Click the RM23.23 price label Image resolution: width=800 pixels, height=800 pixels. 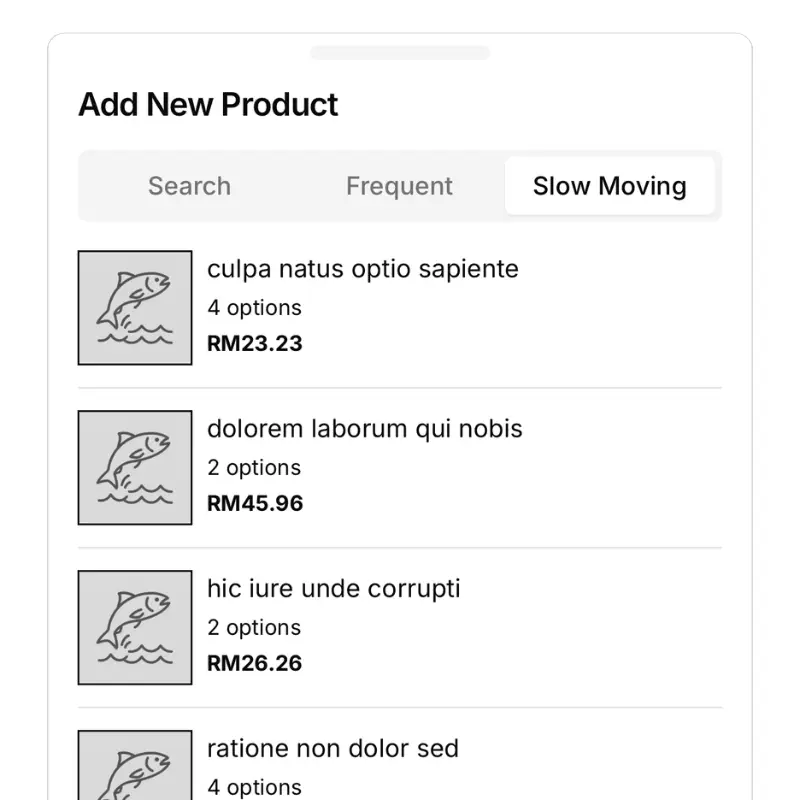pyautogui.click(x=255, y=343)
